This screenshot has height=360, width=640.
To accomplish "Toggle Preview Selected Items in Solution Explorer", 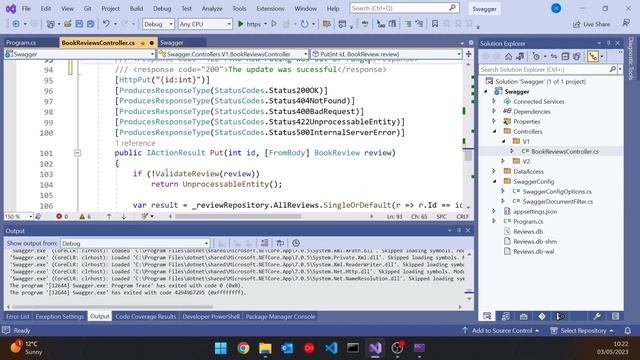I will click(593, 56).
